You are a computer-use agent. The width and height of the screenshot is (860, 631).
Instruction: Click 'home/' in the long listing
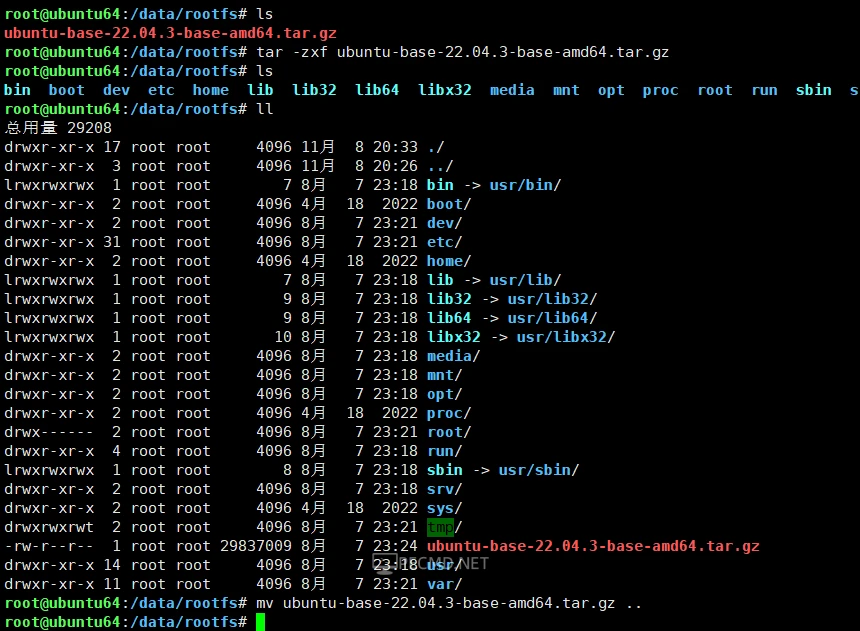pos(449,261)
